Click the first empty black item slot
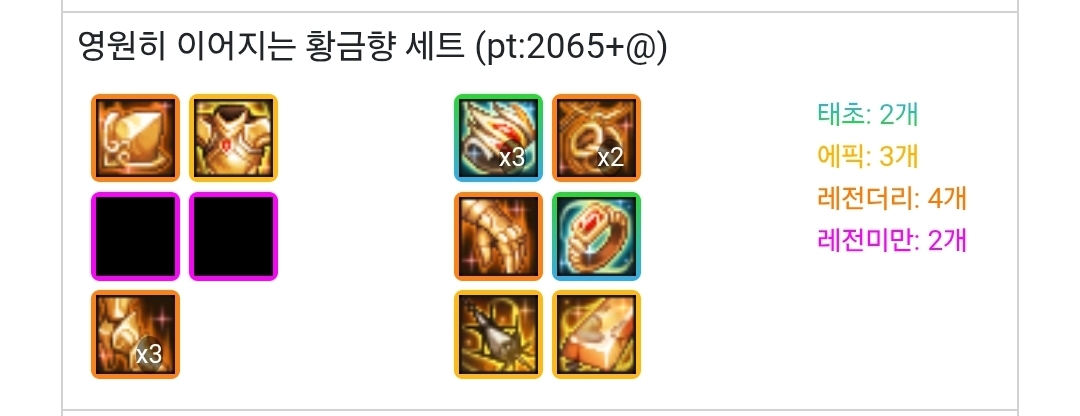This screenshot has height=416, width=1080. coord(135,236)
